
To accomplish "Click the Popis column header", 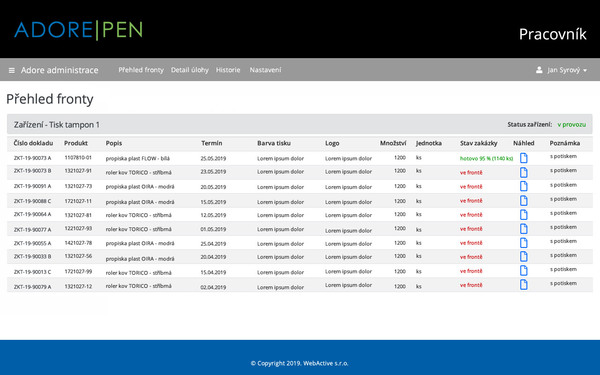I will point(114,143).
